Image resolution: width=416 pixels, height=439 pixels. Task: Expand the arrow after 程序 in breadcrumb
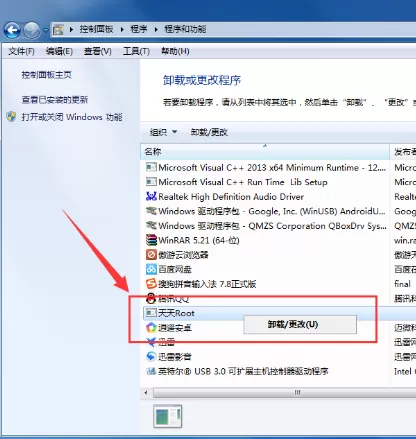pyautogui.click(x=156, y=30)
